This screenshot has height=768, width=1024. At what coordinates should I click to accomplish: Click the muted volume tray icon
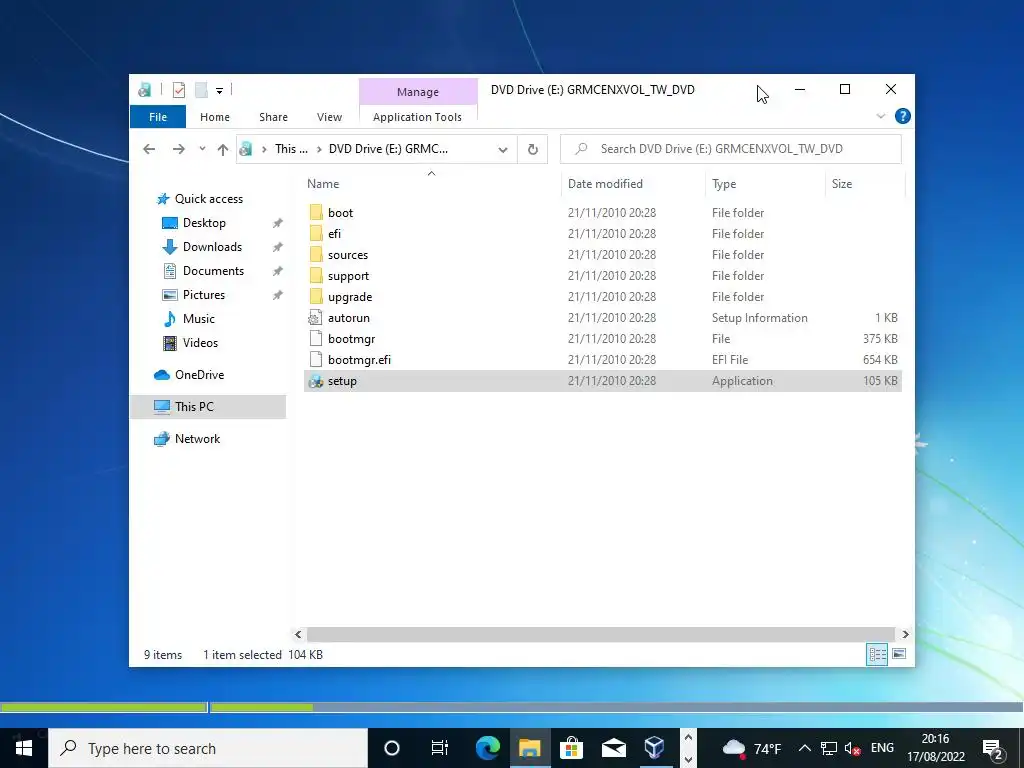coord(852,748)
